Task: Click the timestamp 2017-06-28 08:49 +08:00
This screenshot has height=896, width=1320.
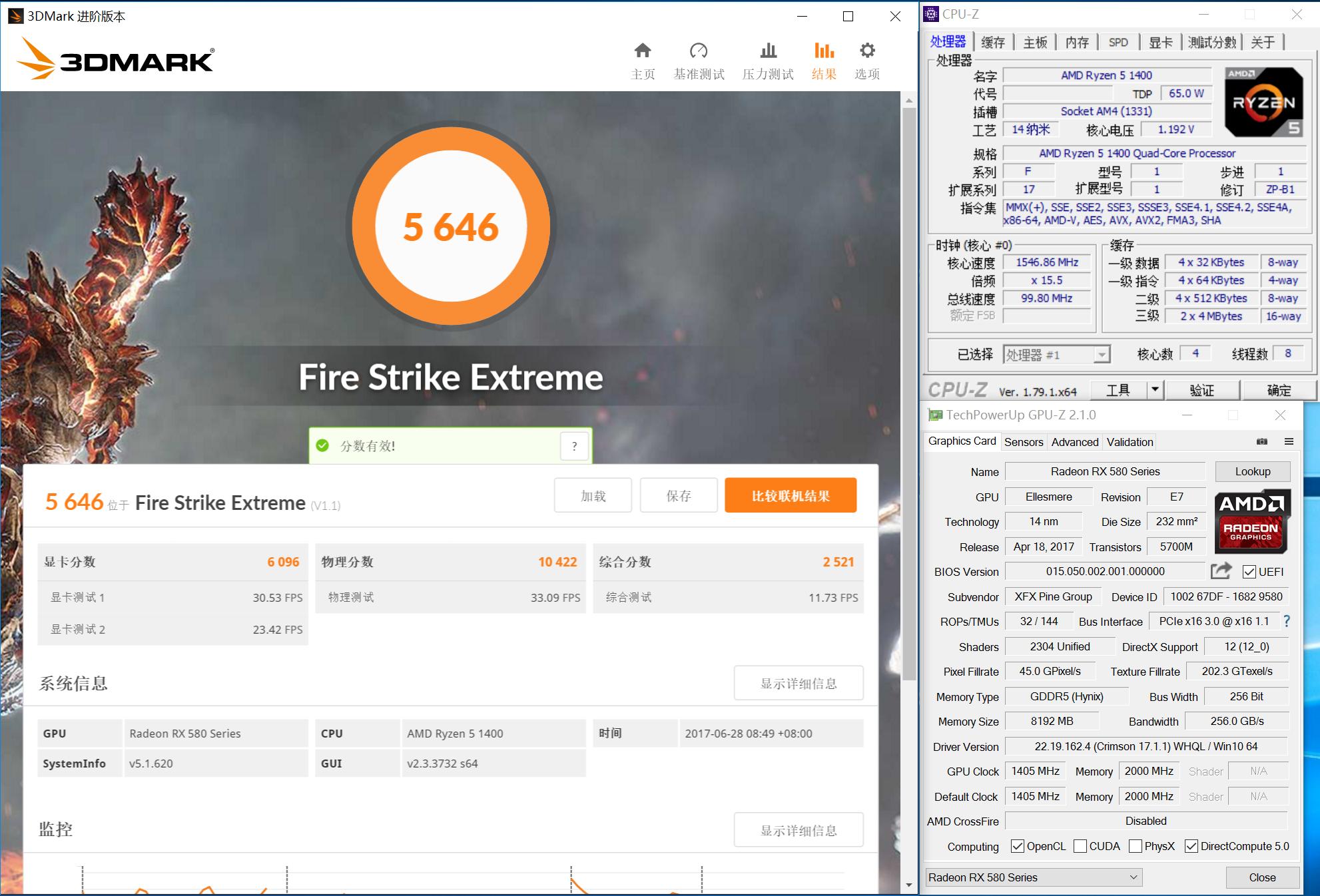Action: 749,734
